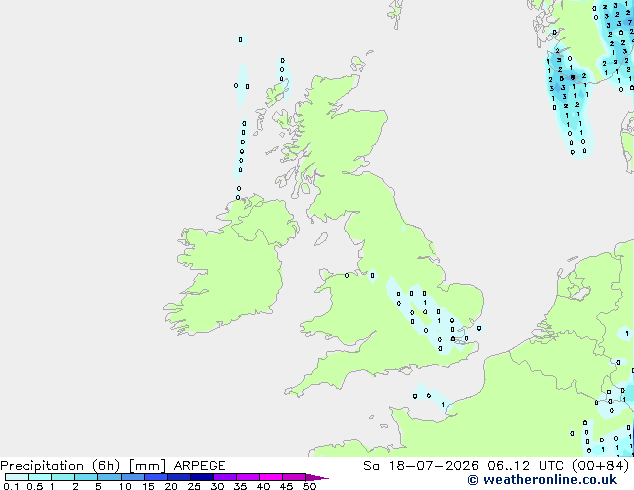Click the 'ARPEGE' model name label
Image resolution: width=634 pixels, height=490 pixels.
[199, 466]
